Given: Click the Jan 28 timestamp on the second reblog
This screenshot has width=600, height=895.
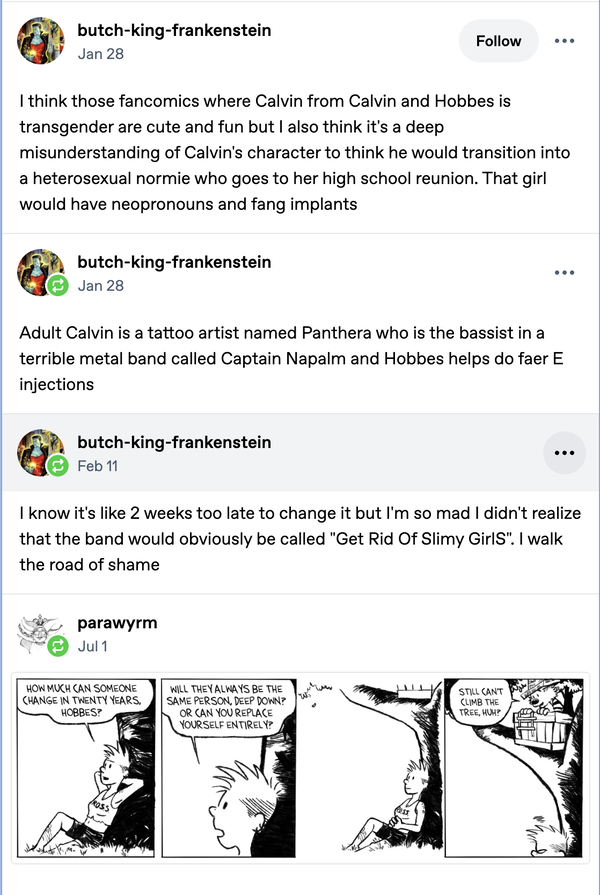Looking at the screenshot, I should click(100, 285).
